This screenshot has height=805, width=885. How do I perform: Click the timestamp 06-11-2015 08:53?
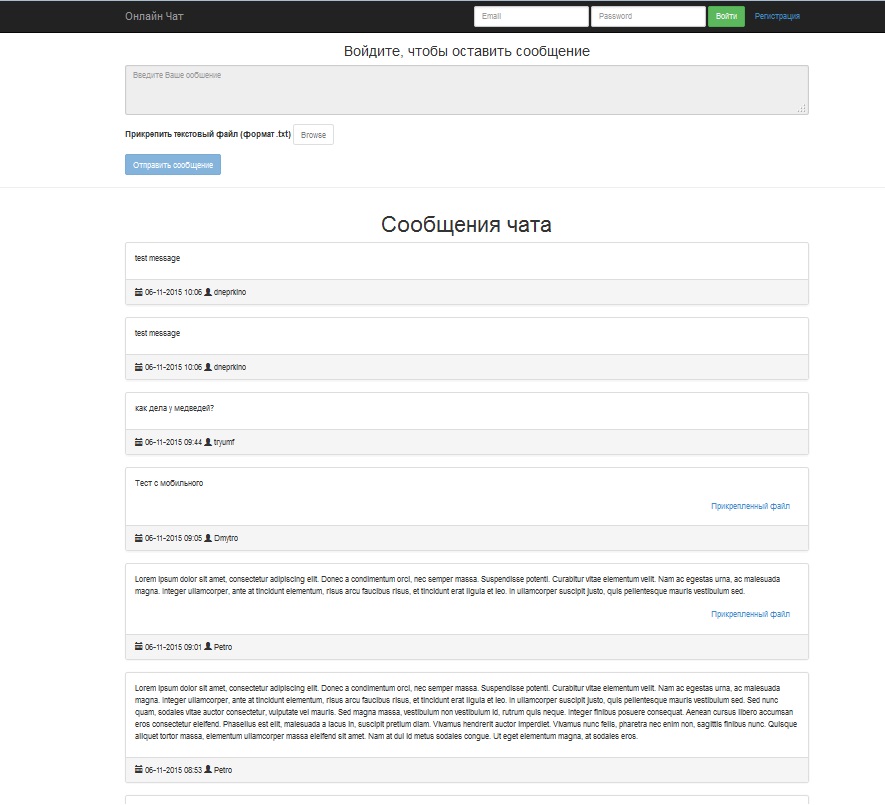(x=173, y=770)
